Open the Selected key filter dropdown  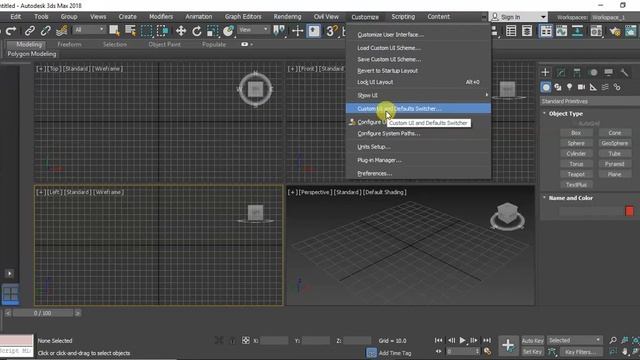pyautogui.click(x=574, y=340)
